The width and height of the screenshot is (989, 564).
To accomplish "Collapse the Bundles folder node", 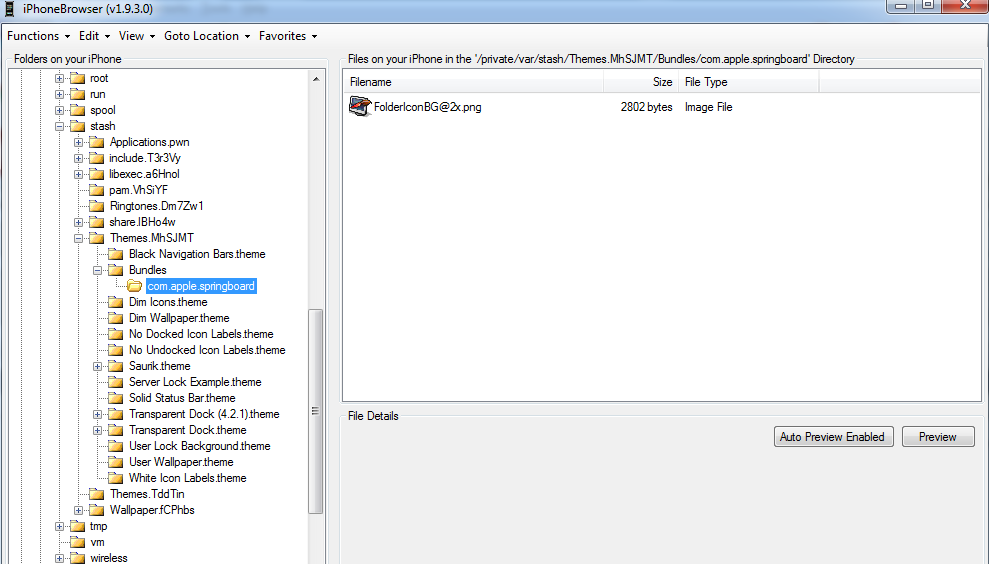I will [98, 270].
